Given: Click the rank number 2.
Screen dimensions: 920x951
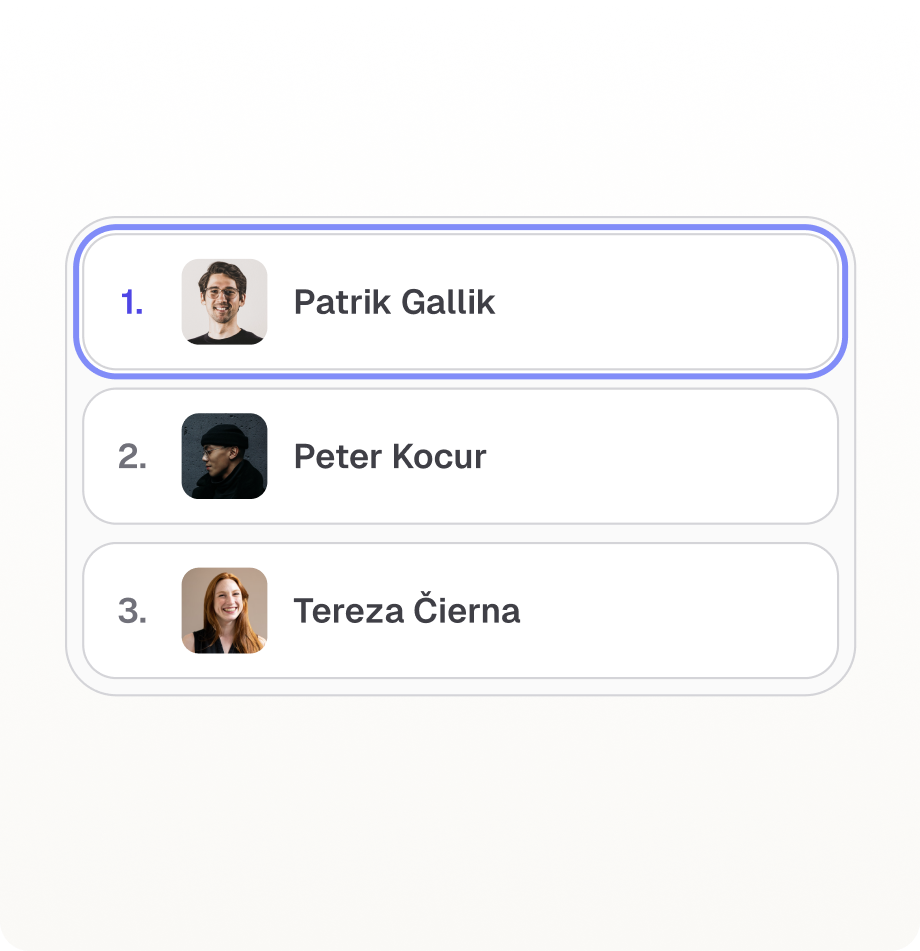Looking at the screenshot, I should click(x=132, y=456).
